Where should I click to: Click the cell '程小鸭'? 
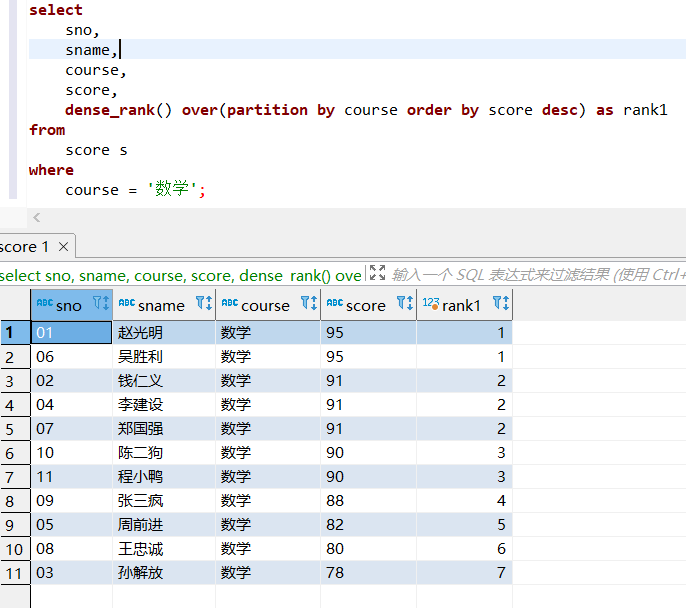pyautogui.click(x=164, y=477)
